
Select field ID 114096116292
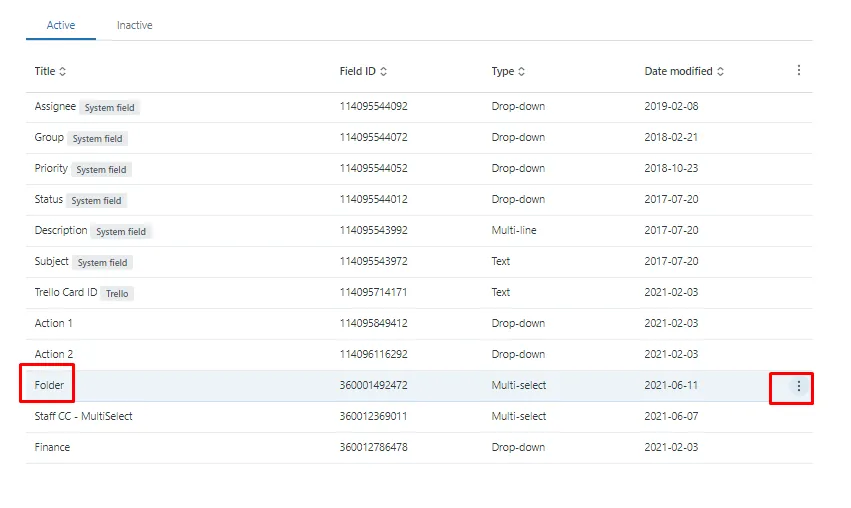(373, 354)
